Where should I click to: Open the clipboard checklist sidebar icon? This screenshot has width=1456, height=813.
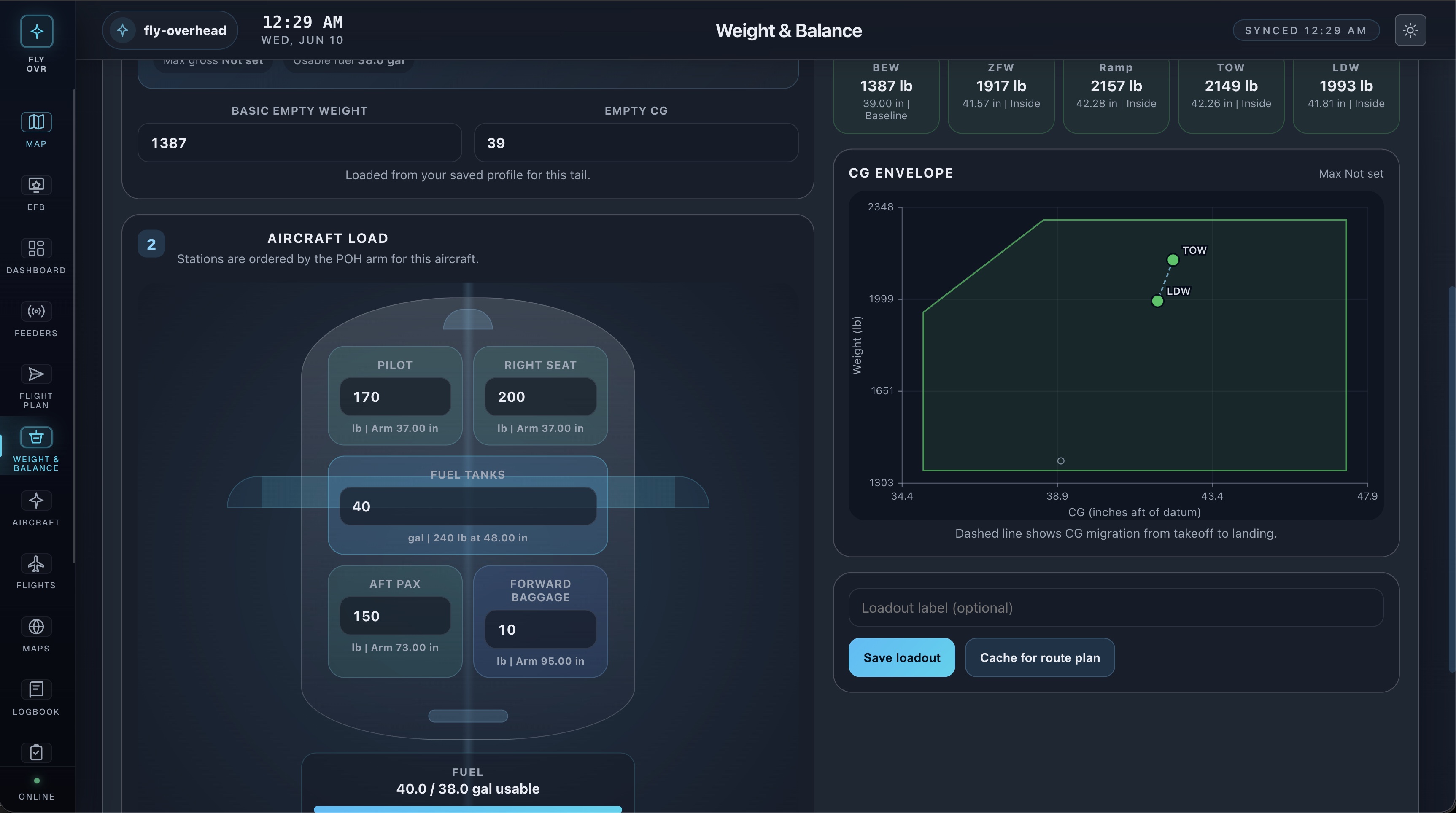click(x=36, y=752)
